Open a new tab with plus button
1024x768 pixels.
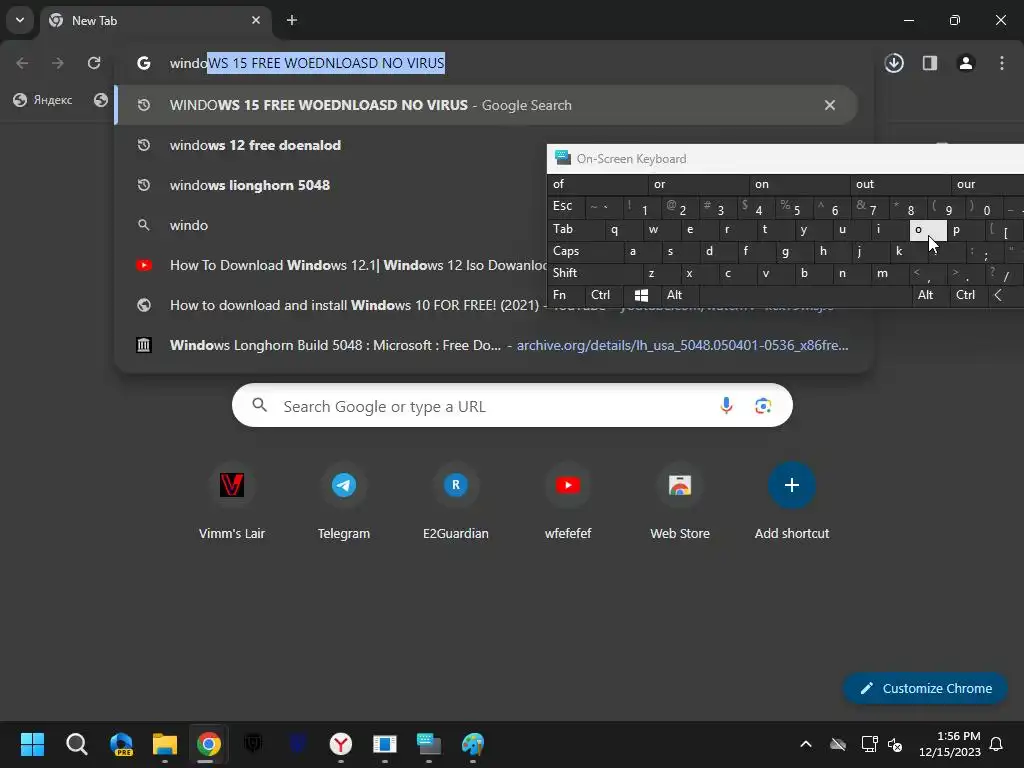tap(292, 20)
